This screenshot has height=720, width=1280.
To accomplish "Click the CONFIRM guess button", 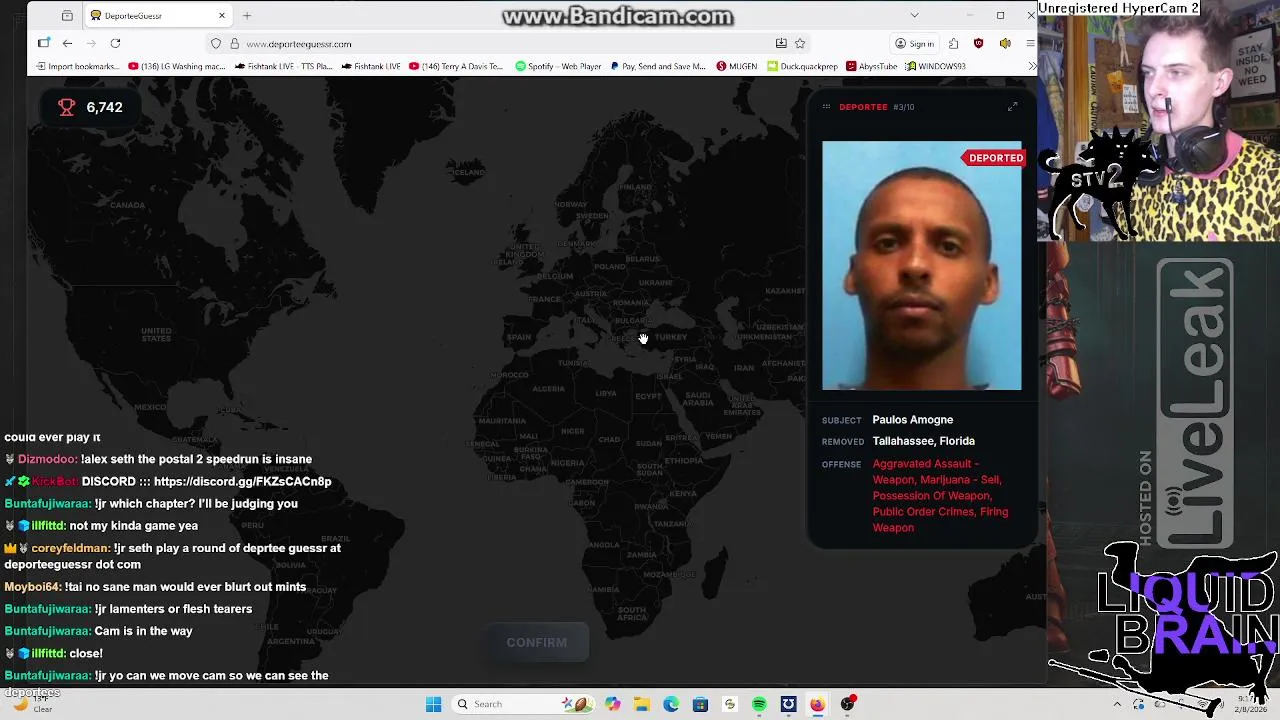I will (x=536, y=642).
